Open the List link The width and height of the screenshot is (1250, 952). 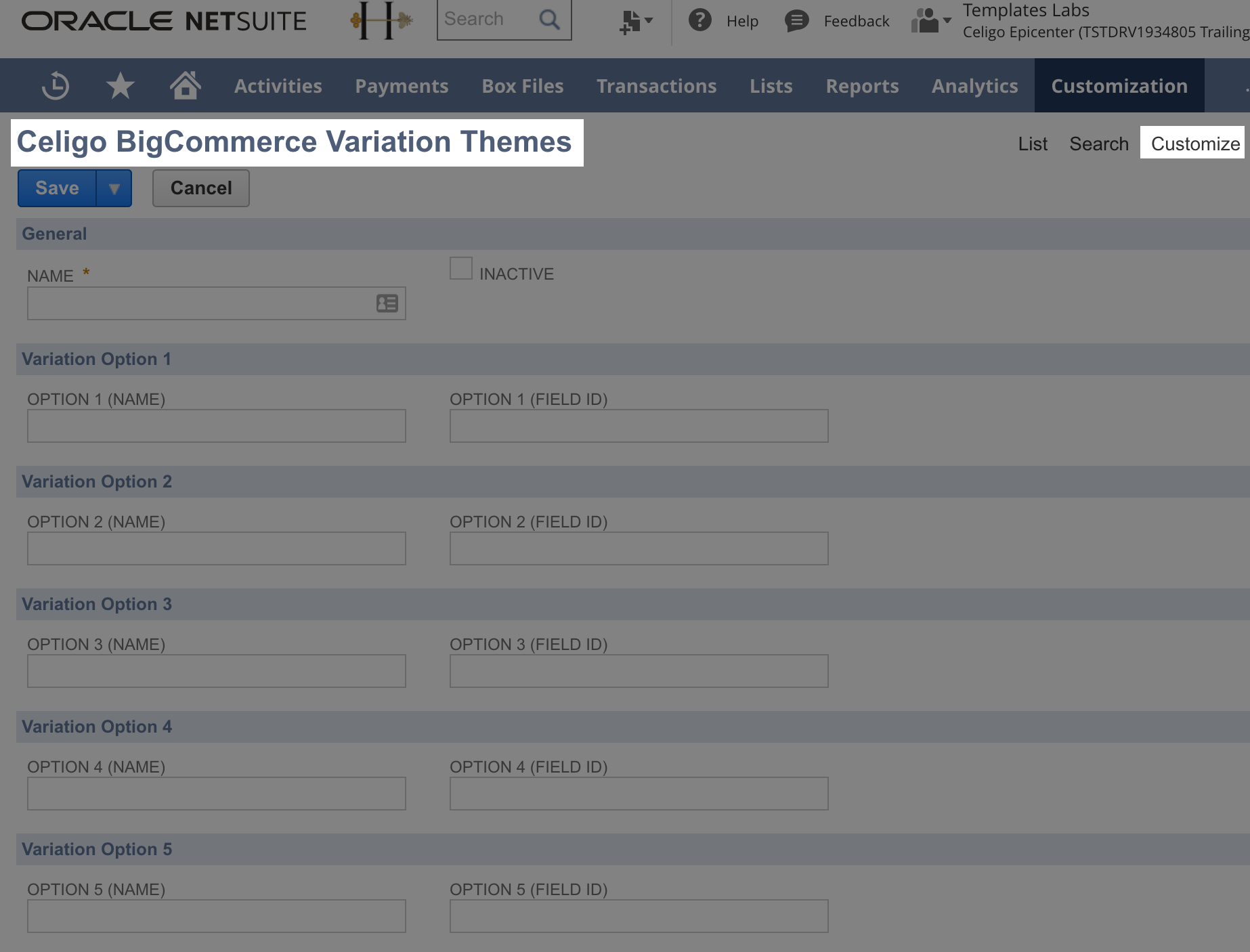1033,144
